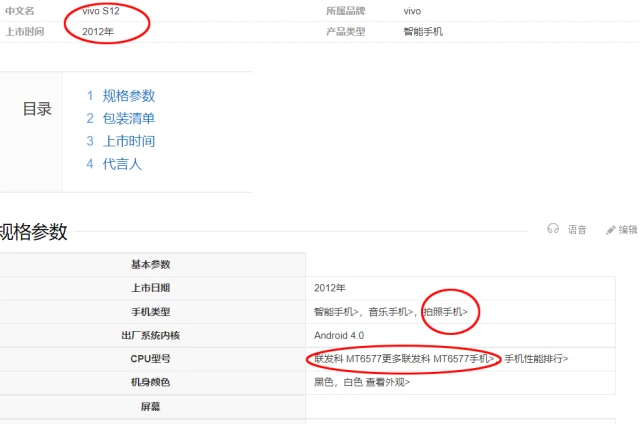Viewport: 641px width, 424px height.
Task: Select the vivo S12 name value
Action: tap(101, 11)
